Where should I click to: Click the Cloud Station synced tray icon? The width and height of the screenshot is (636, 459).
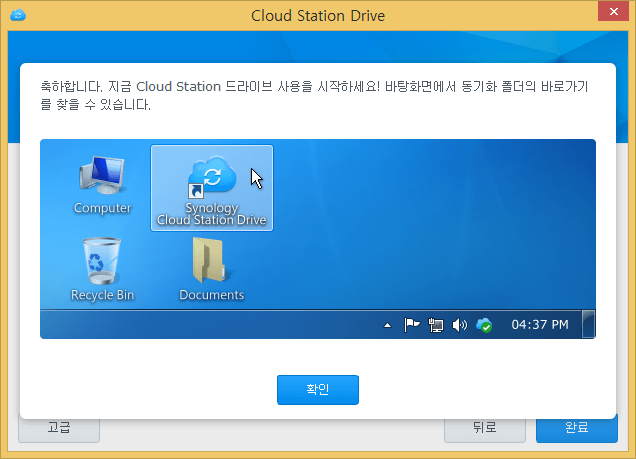click(x=484, y=325)
